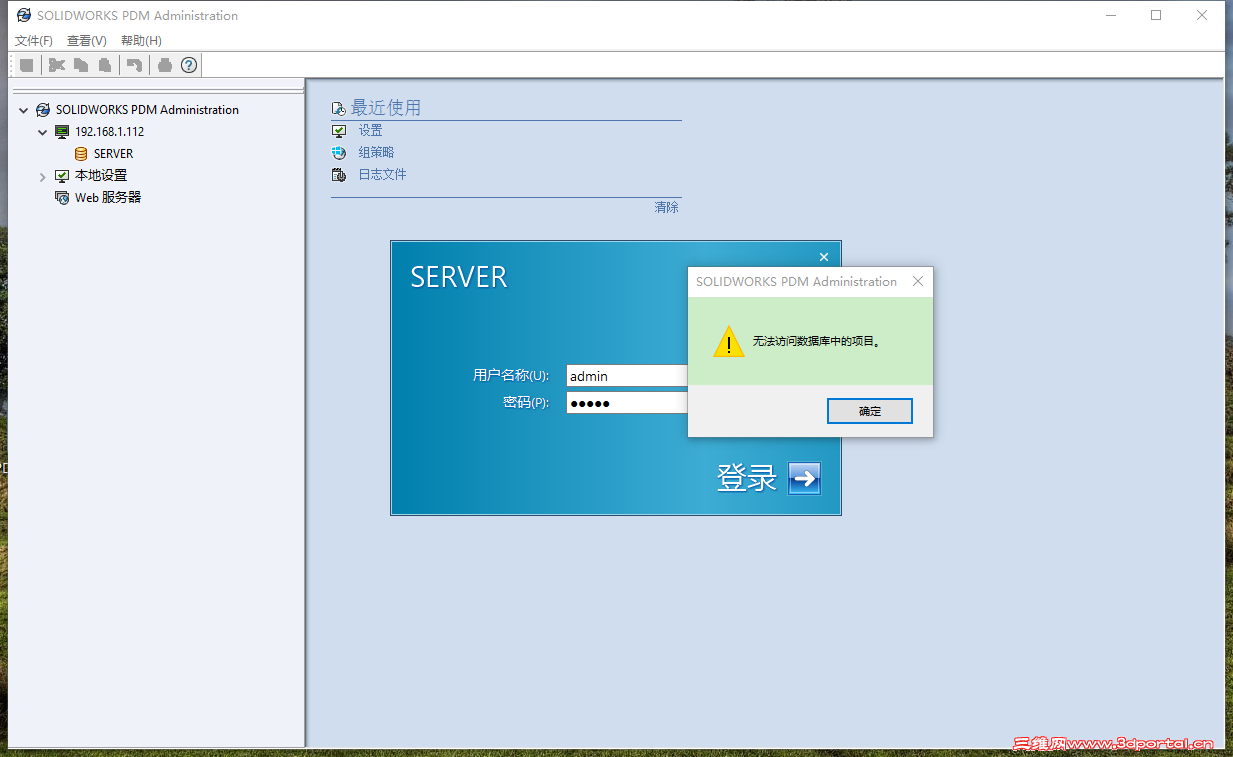This screenshot has height=757, width=1233.
Task: Collapse the 192.168.1.112 server node
Action: (x=43, y=132)
